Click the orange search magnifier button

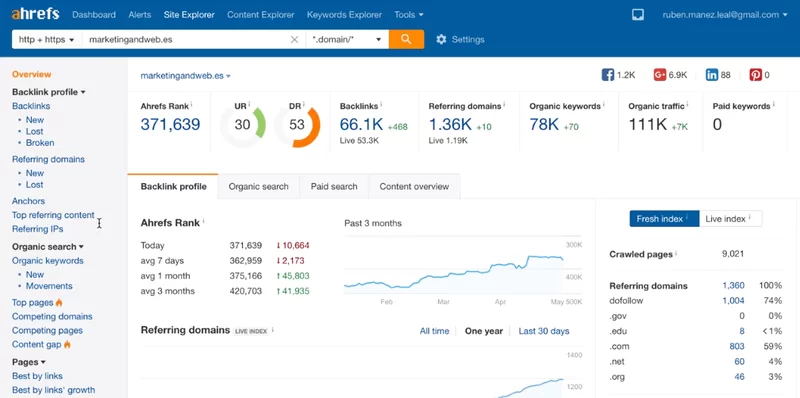click(406, 39)
